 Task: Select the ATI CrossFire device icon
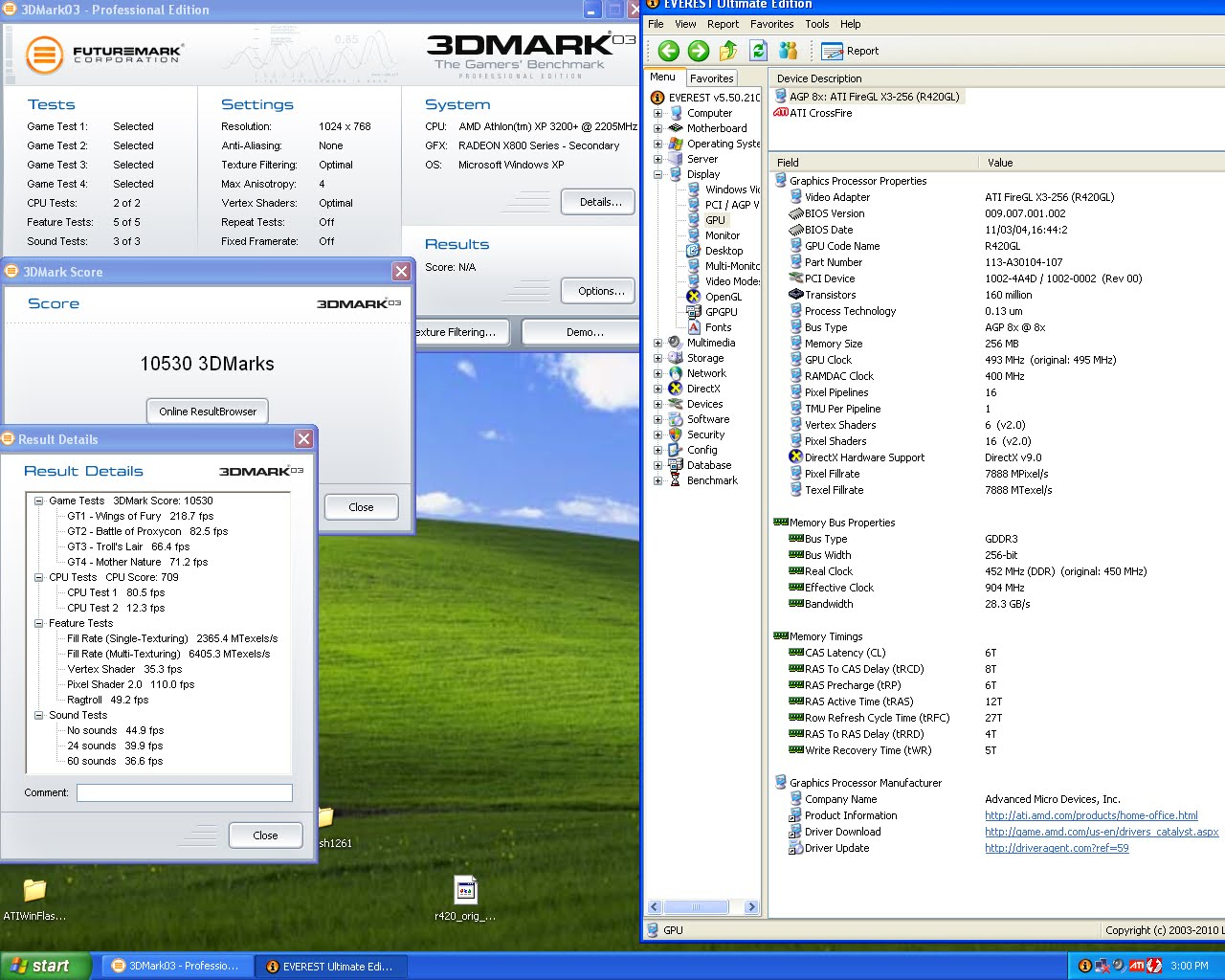781,113
